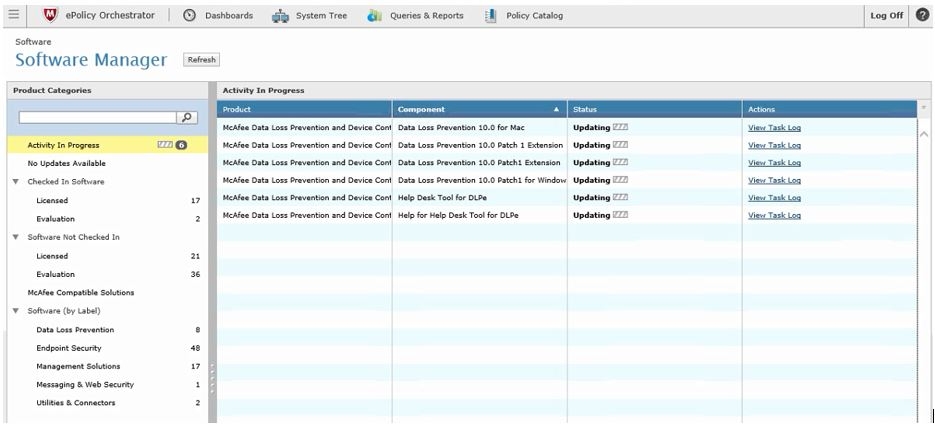This screenshot has width=935, height=426.
Task: Click the search magnifier icon
Action: coord(187,118)
